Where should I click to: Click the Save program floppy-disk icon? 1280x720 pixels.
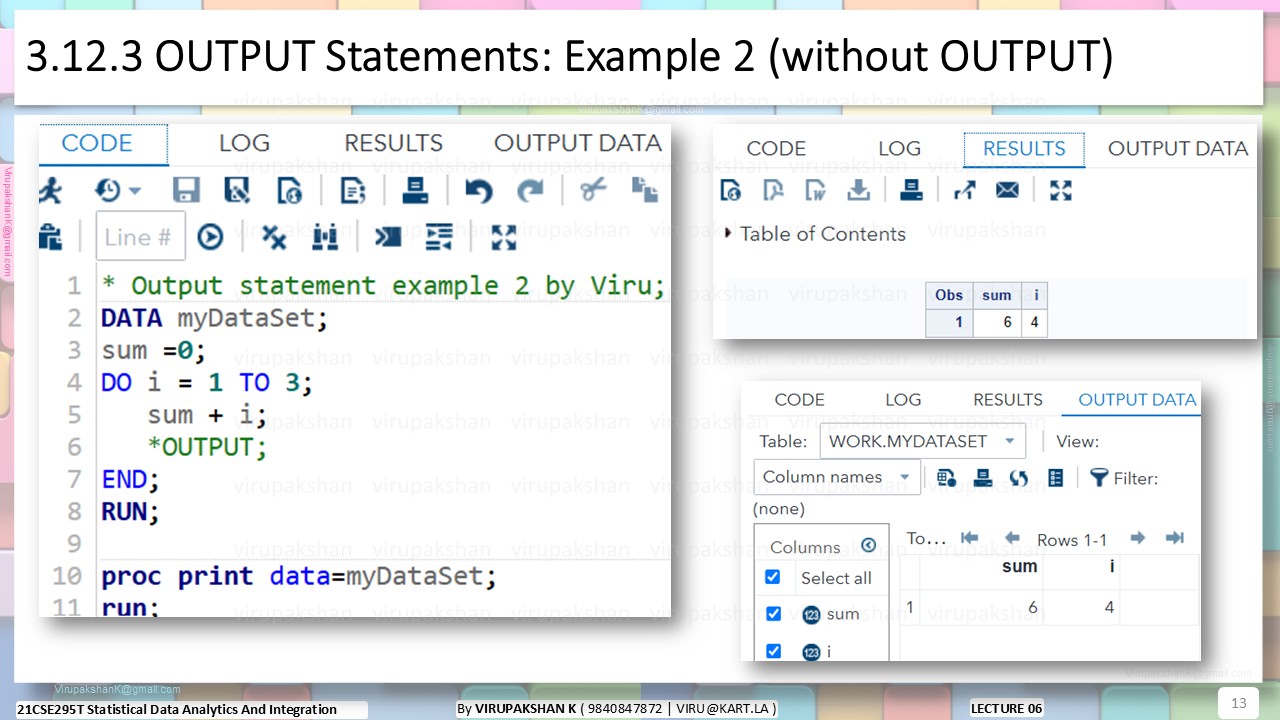[186, 190]
